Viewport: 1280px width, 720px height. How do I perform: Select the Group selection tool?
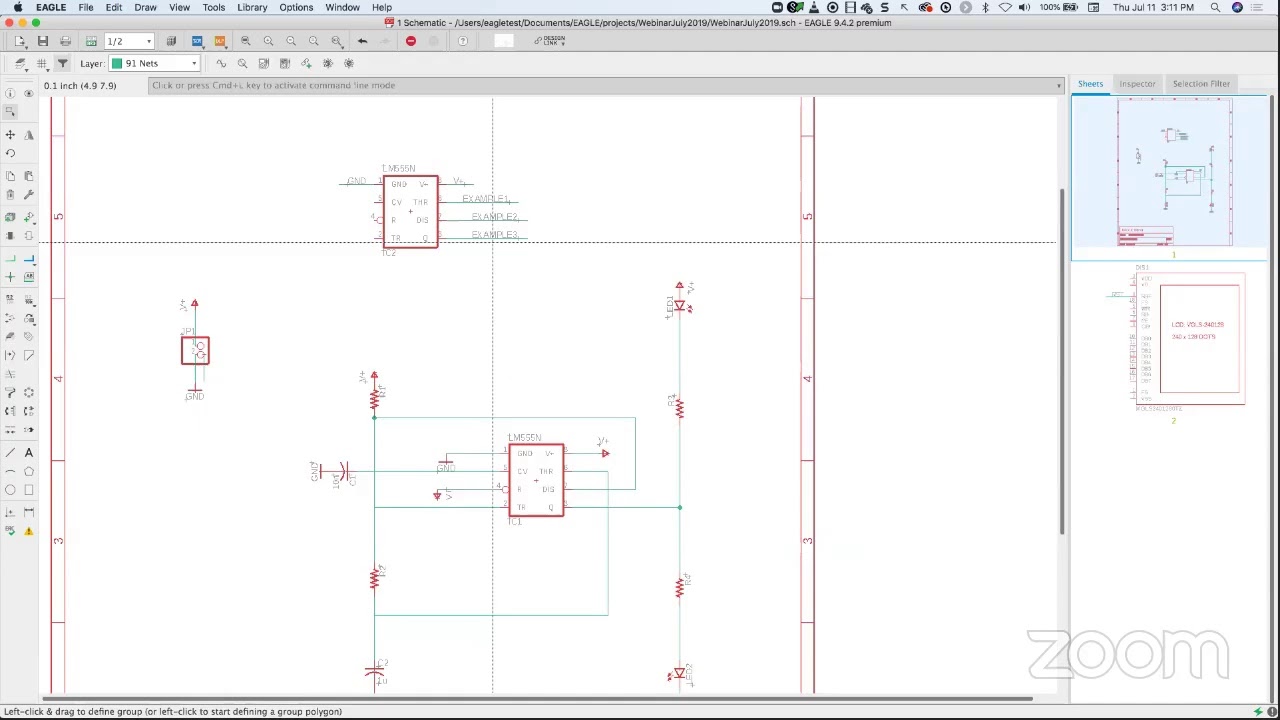tap(10, 113)
